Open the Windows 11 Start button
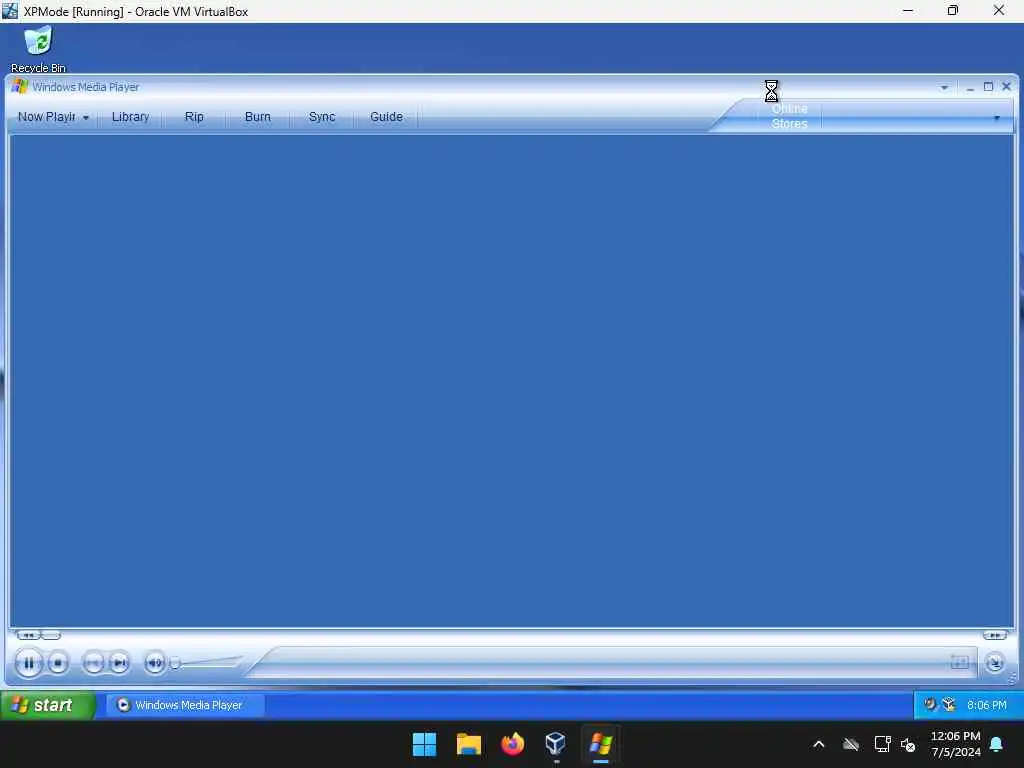 click(x=424, y=744)
